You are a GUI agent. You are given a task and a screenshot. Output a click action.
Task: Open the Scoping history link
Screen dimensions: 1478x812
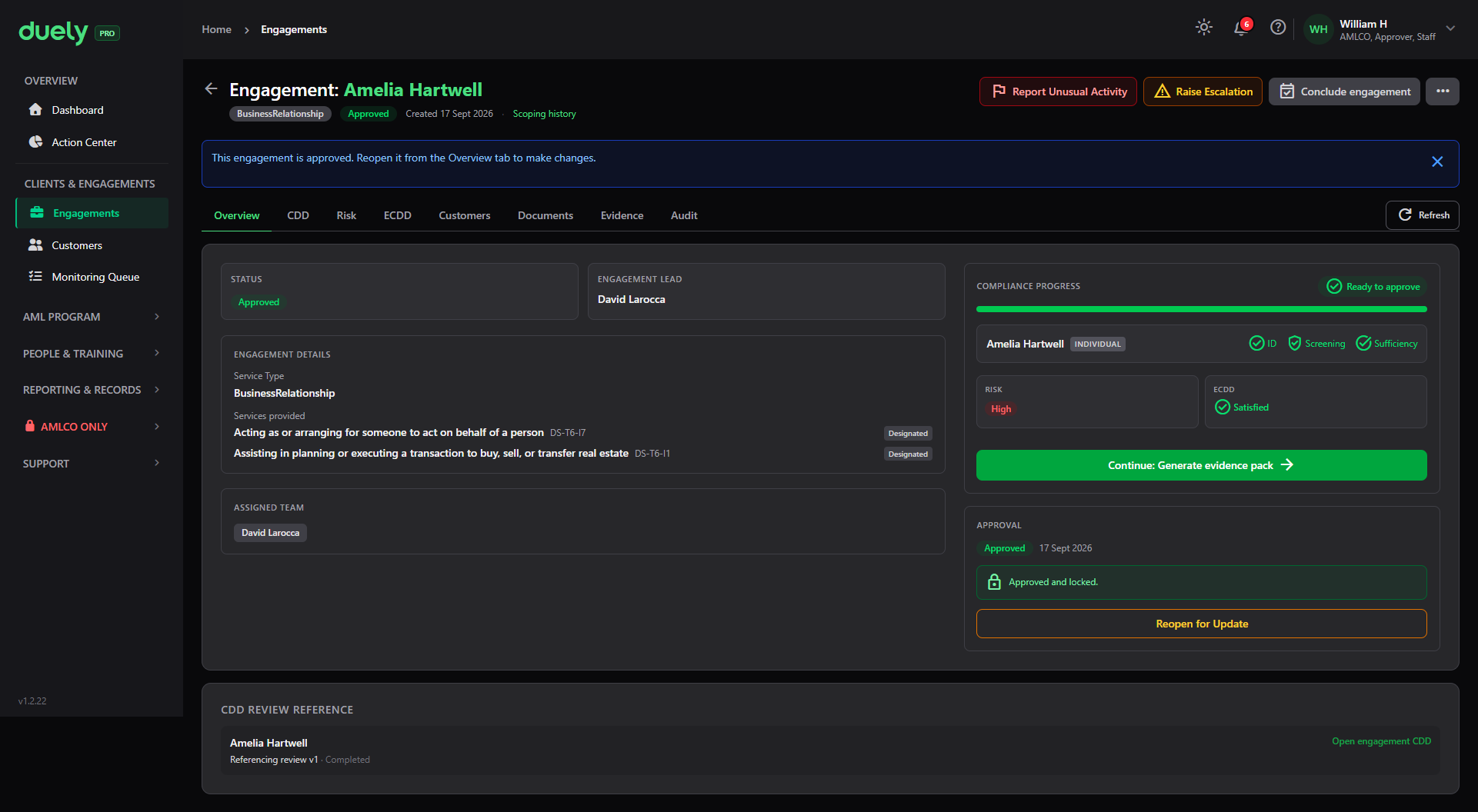(x=545, y=114)
